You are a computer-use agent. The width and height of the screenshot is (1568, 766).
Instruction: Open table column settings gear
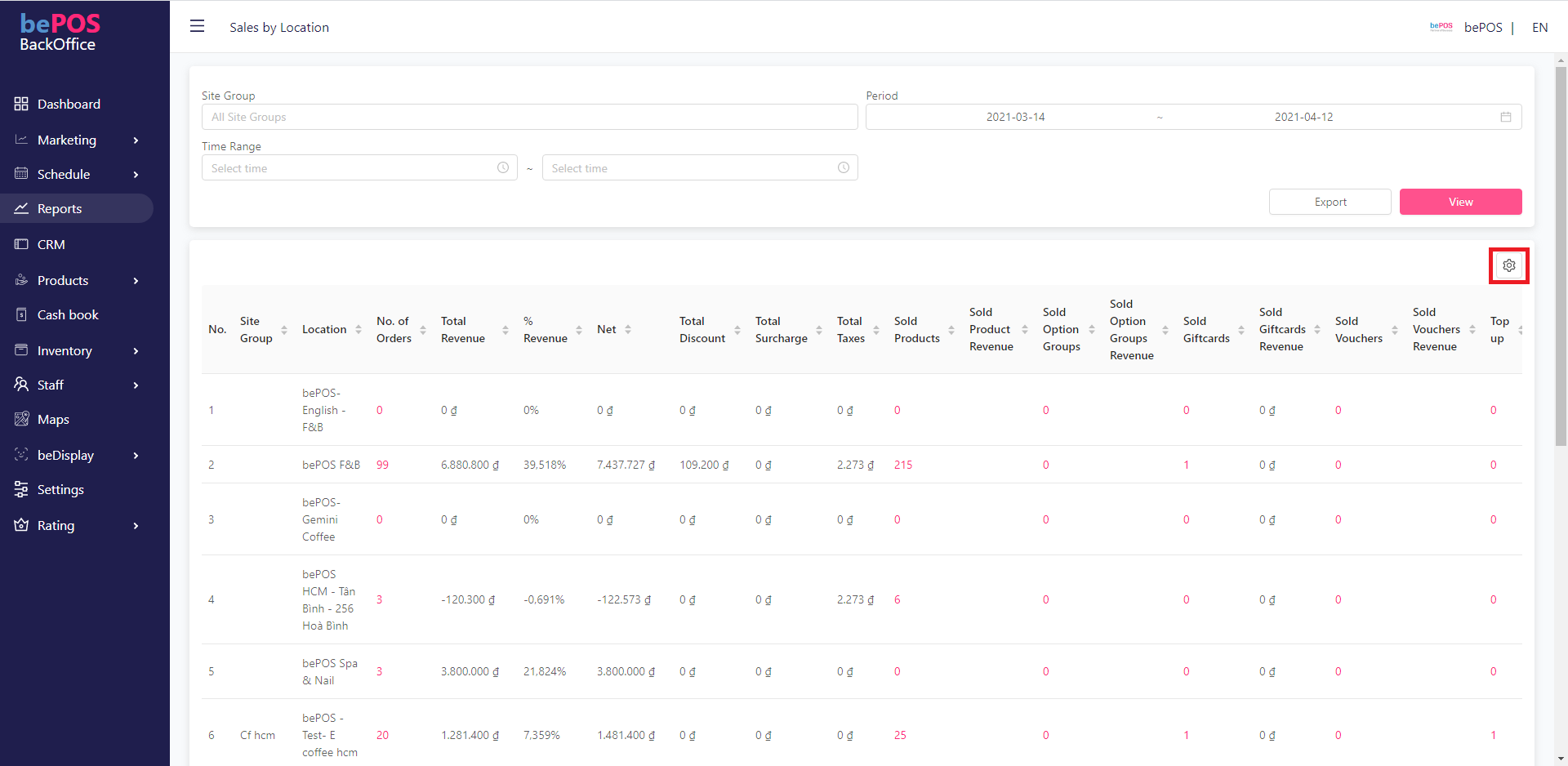(x=1509, y=265)
